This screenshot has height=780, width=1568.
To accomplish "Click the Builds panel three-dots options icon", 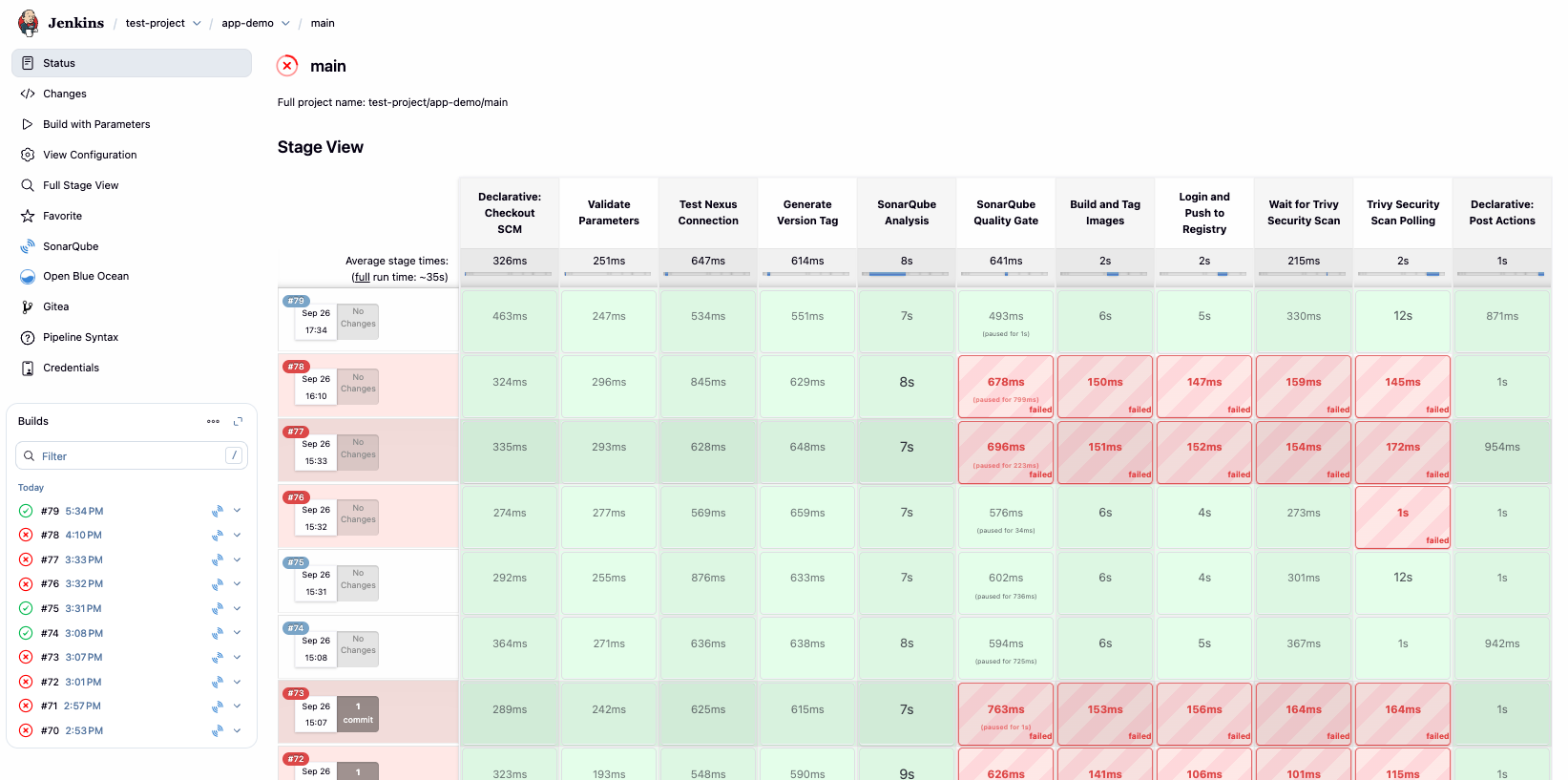I will (213, 421).
